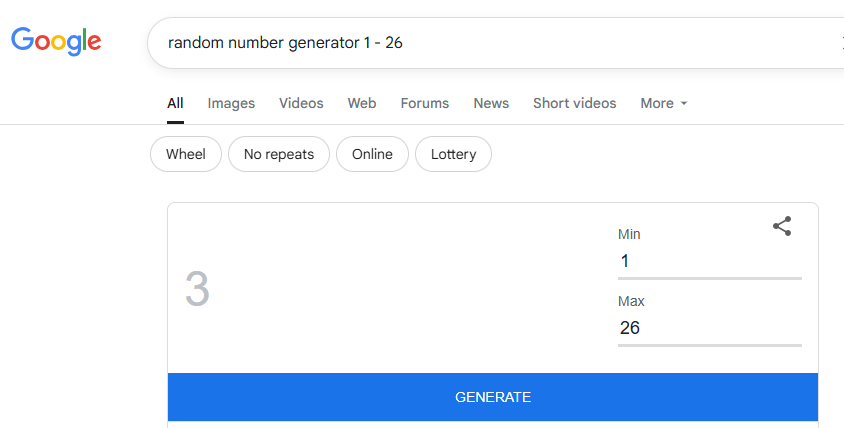This screenshot has width=844, height=428.
Task: Click the Google logo
Action: click(56, 41)
